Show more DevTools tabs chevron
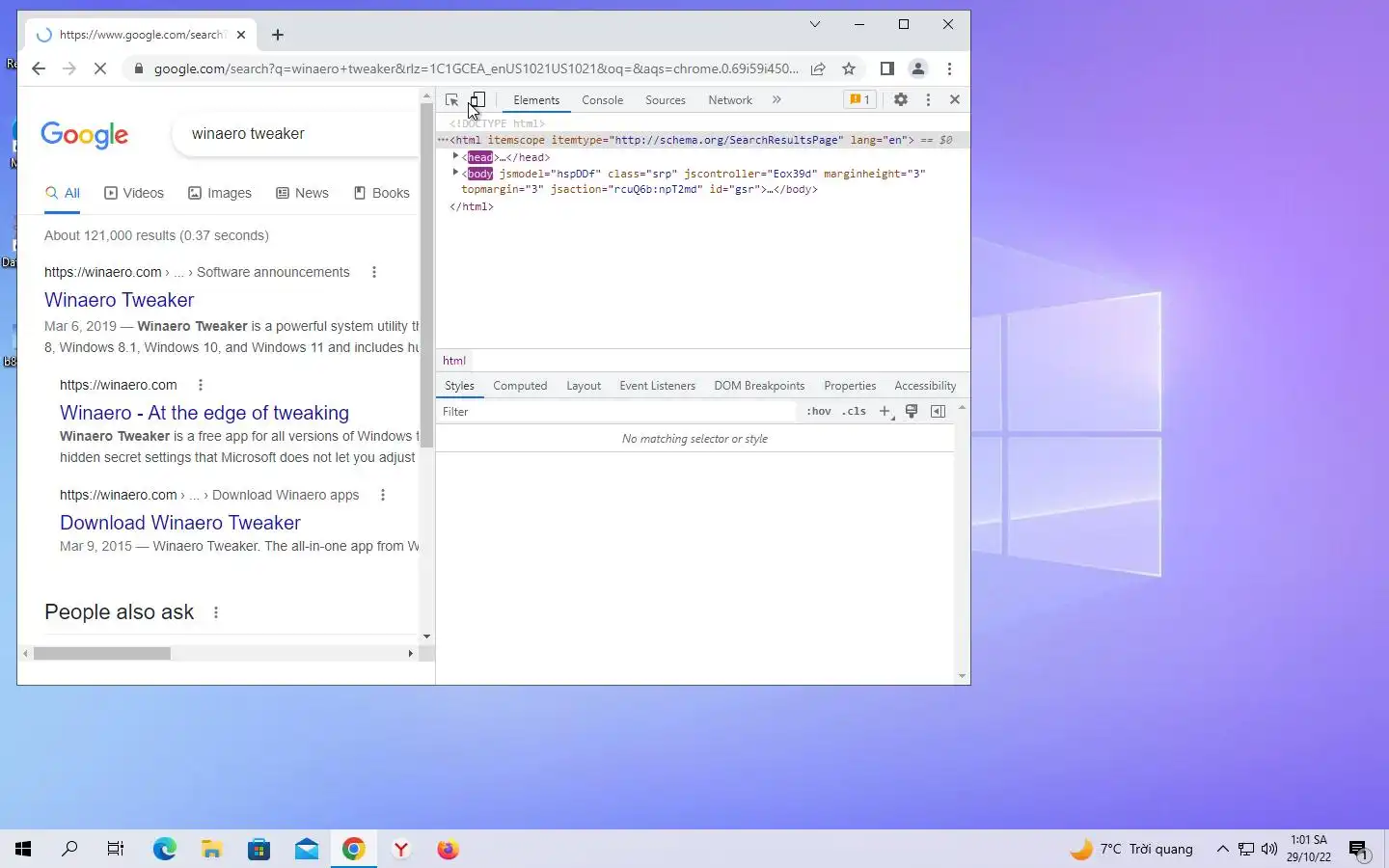 coord(776,99)
